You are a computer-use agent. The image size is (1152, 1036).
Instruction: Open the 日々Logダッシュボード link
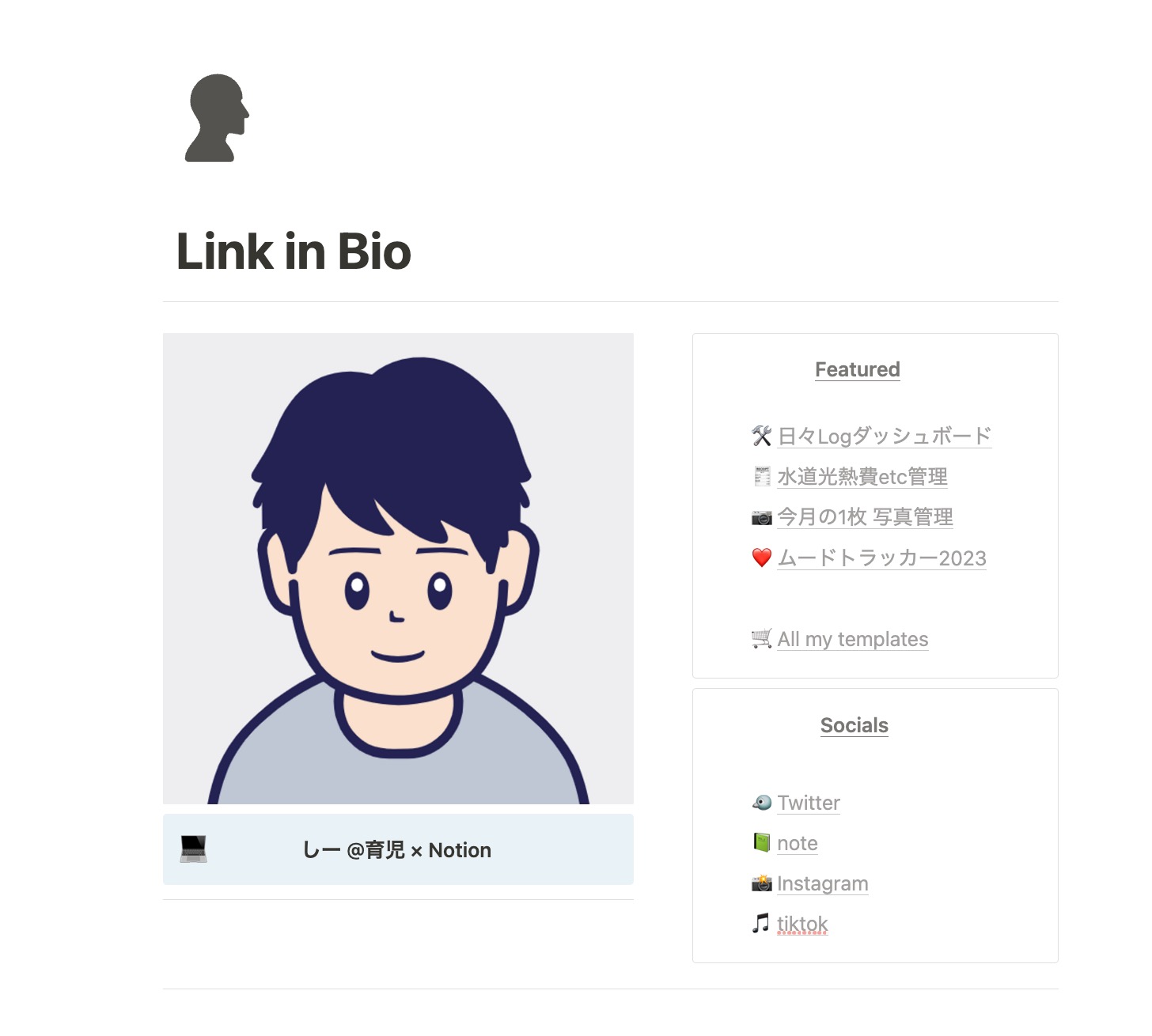(885, 437)
